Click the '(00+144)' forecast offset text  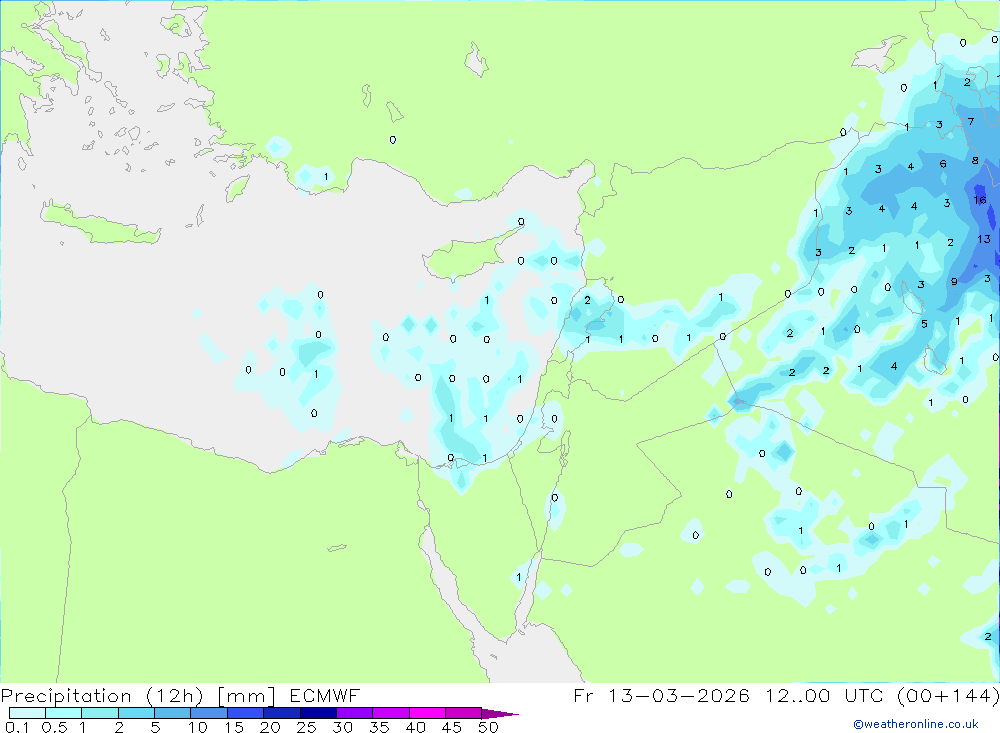(x=948, y=695)
